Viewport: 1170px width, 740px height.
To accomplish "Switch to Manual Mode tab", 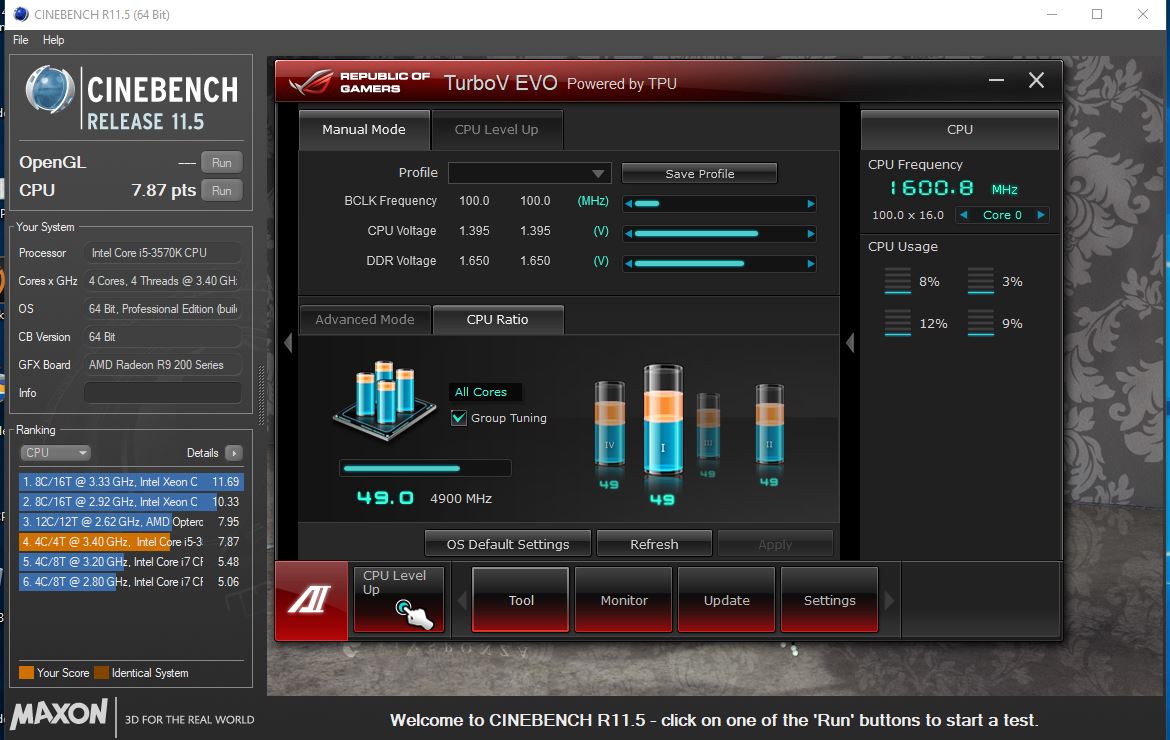I will [364, 130].
